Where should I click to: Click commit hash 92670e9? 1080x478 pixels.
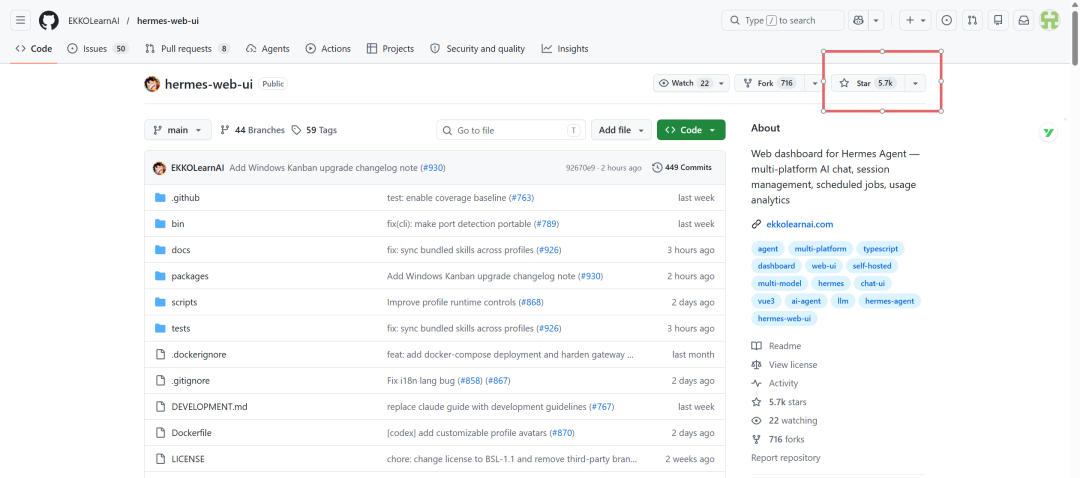coord(580,168)
